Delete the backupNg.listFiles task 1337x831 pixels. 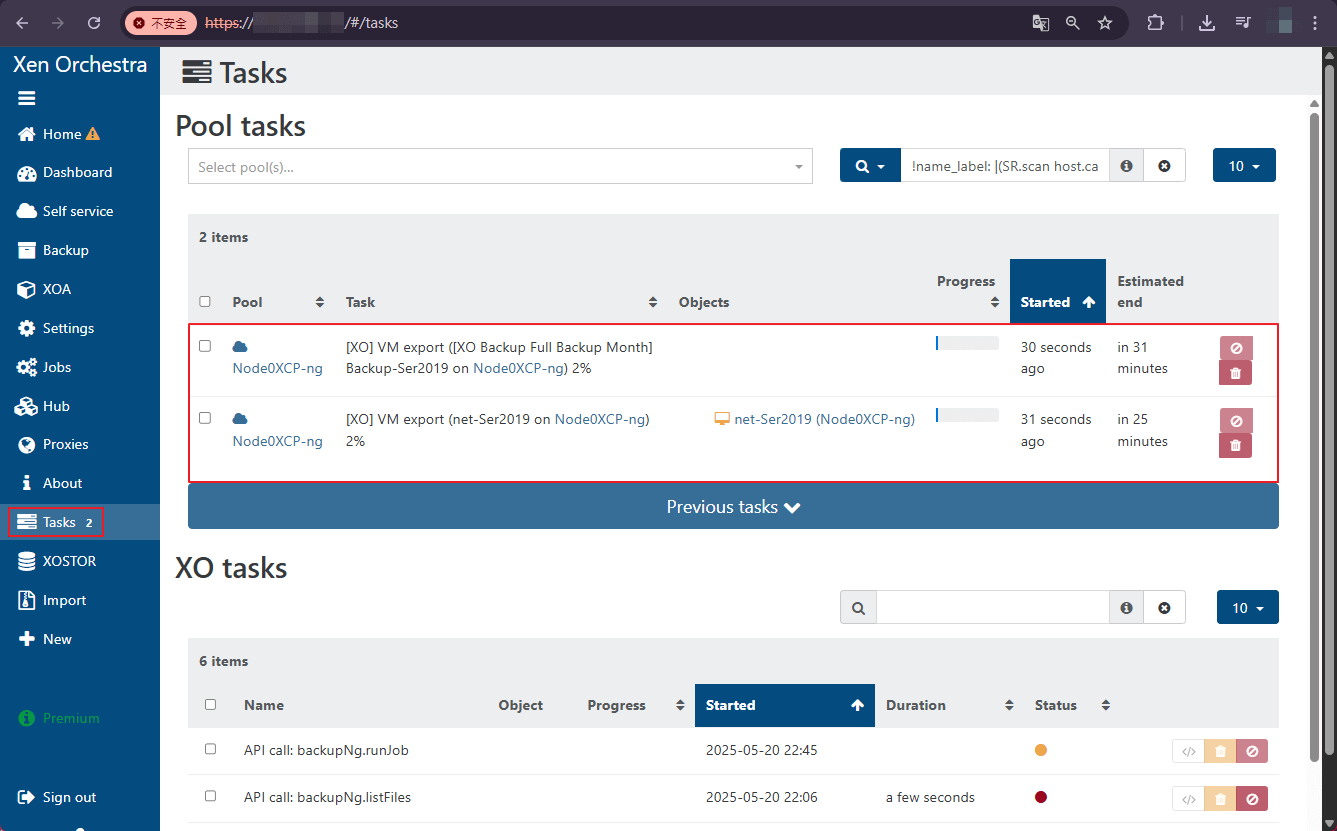[1220, 798]
